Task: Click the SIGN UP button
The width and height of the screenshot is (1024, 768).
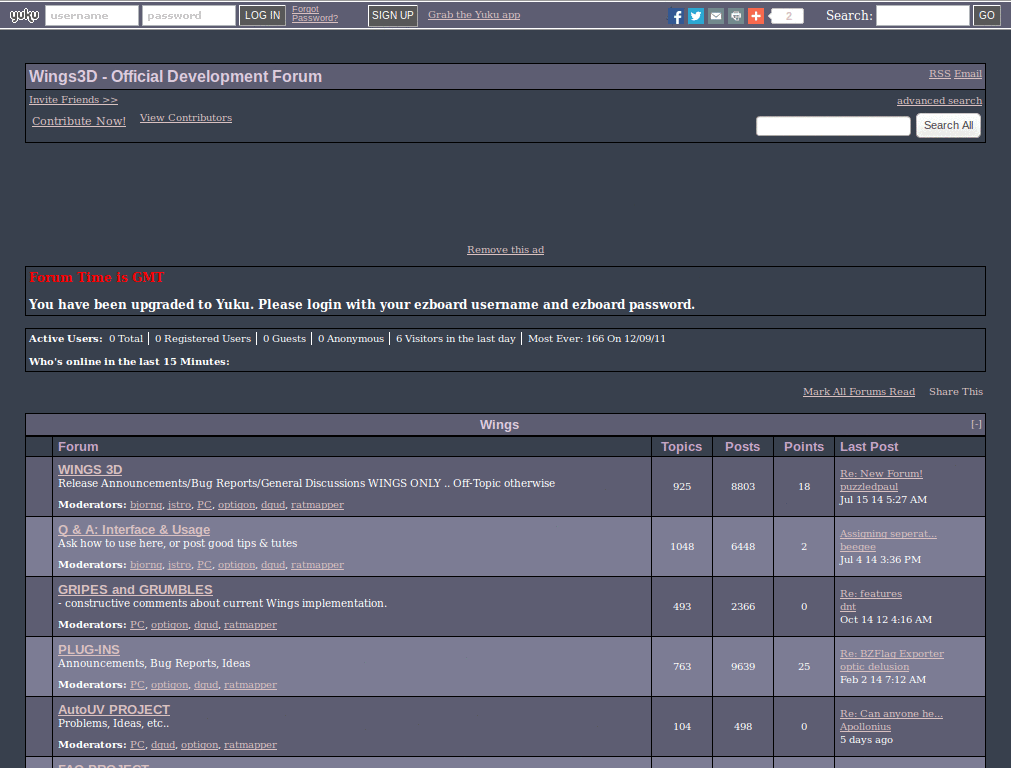Action: [x=392, y=15]
